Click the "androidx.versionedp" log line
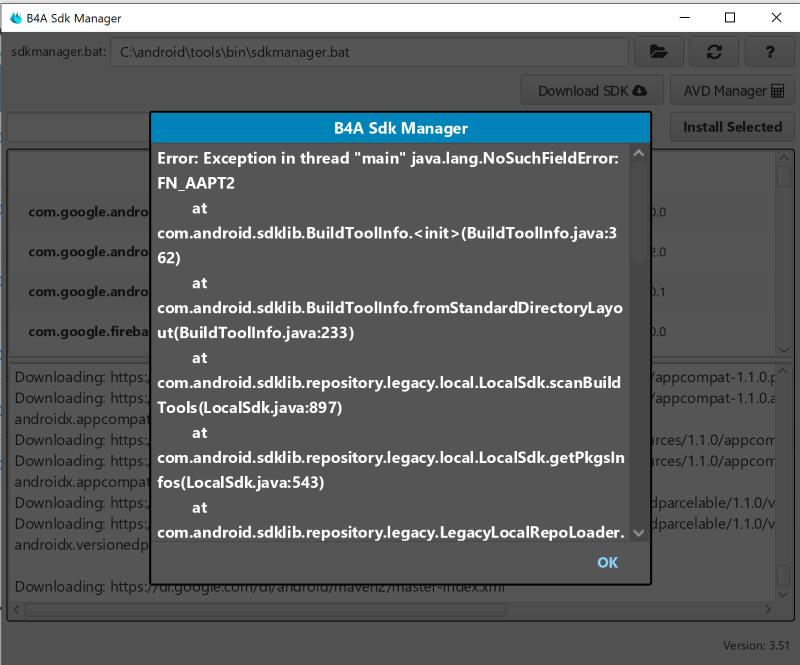The height and width of the screenshot is (665, 800). pos(82,545)
